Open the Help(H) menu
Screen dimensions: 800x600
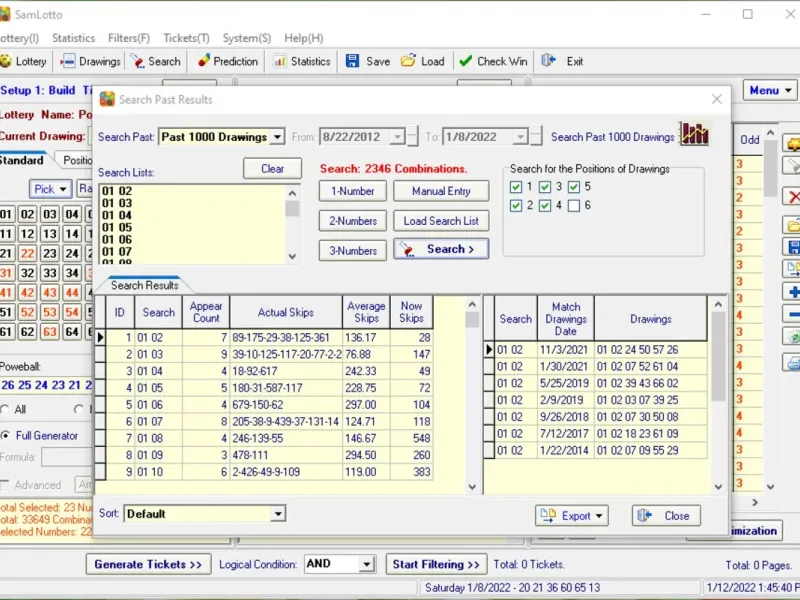304,38
